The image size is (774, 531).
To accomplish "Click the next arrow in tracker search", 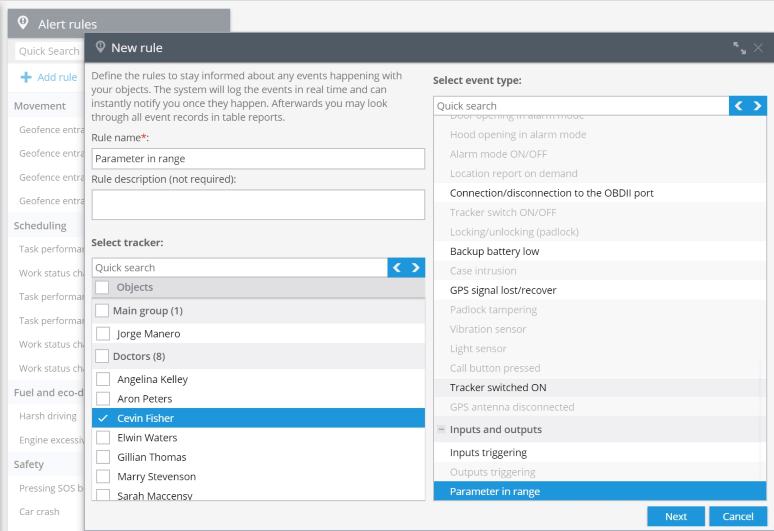I will [416, 267].
